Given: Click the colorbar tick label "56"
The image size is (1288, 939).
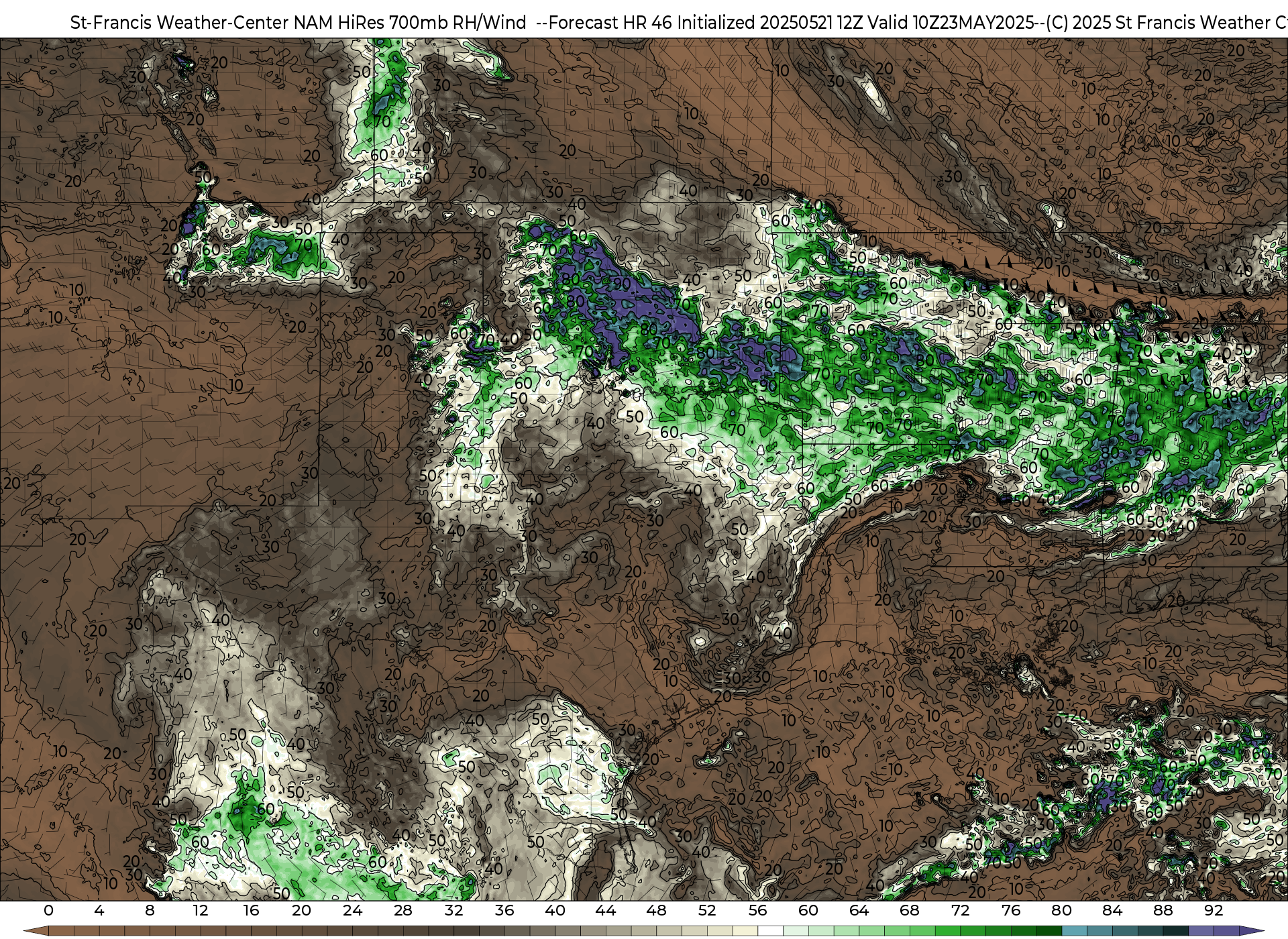Looking at the screenshot, I should tap(757, 911).
